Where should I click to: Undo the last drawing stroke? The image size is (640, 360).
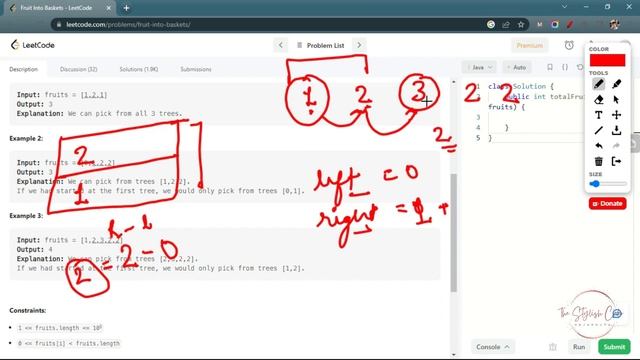tap(598, 146)
